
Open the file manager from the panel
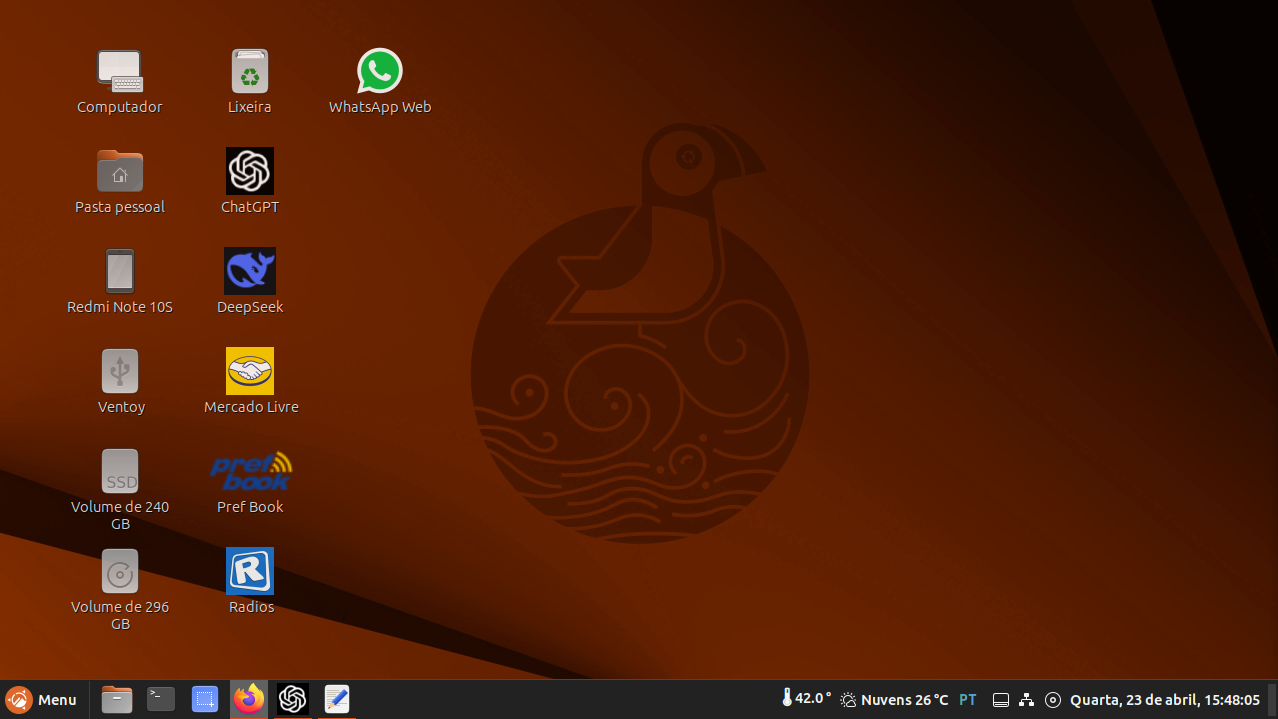tap(117, 700)
